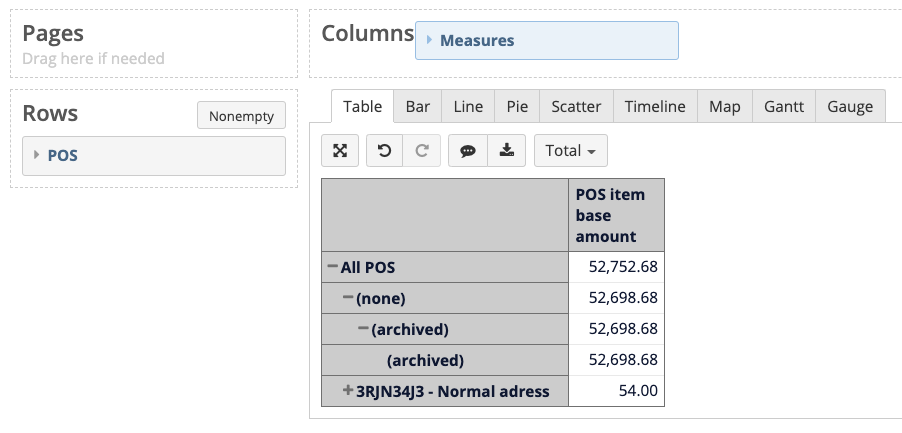This screenshot has height=433, width=902.
Task: Click the Measures dimension in Columns
Action: point(477,41)
